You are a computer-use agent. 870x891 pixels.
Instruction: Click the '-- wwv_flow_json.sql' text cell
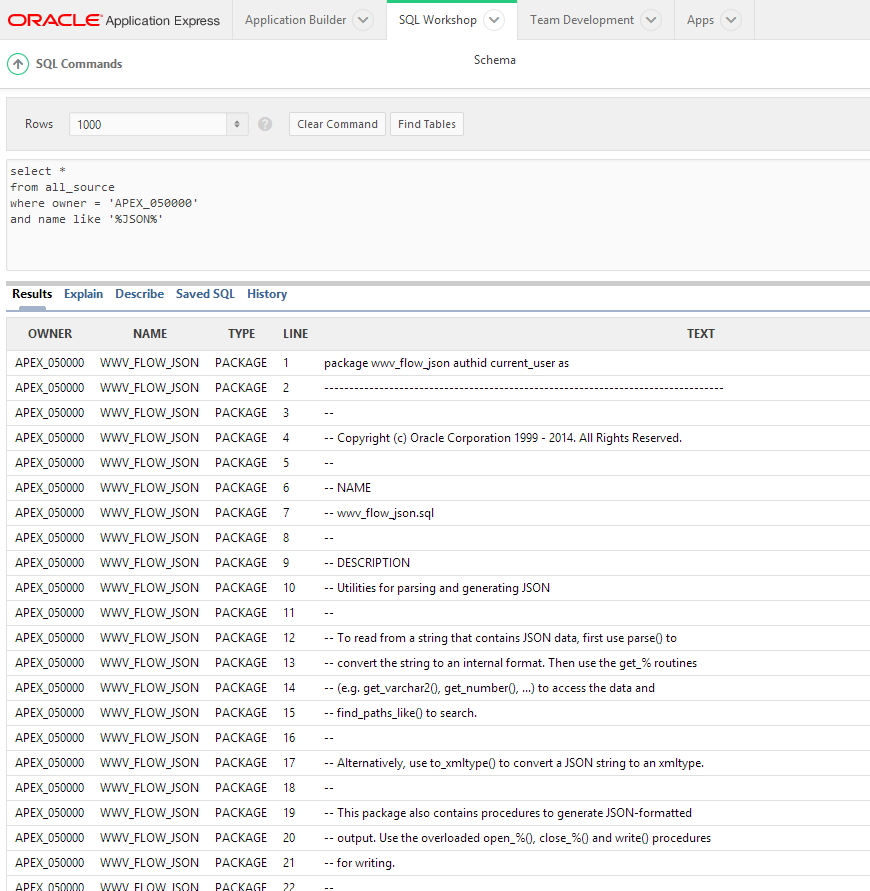coord(379,513)
